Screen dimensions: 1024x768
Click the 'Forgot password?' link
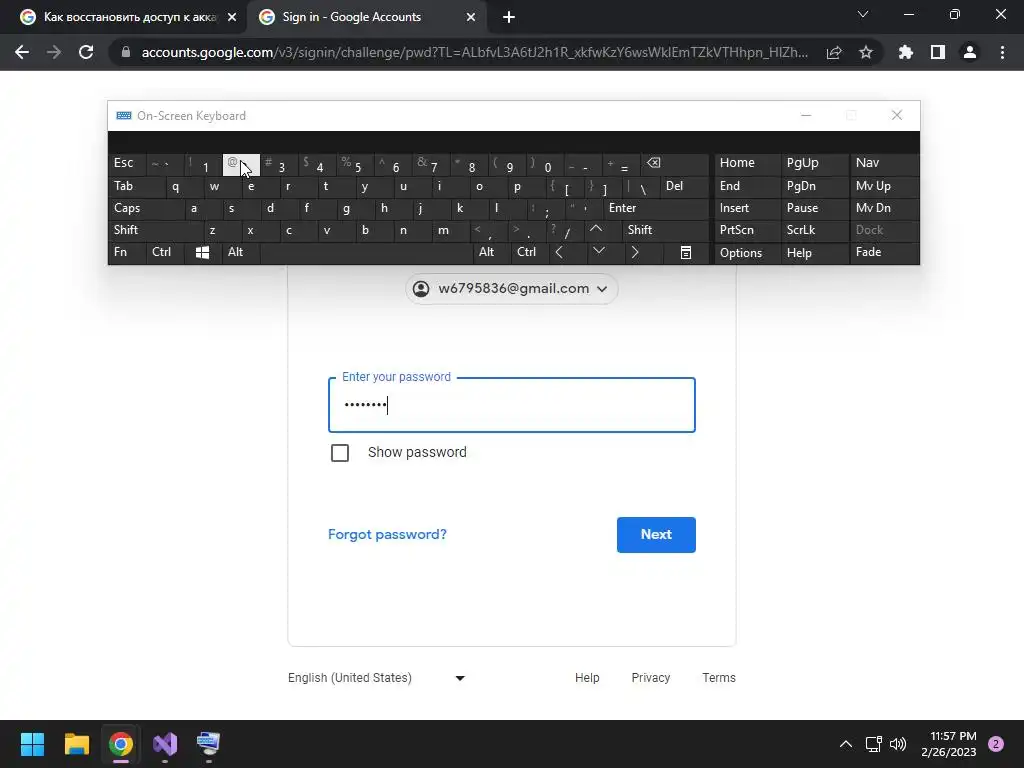tap(387, 534)
